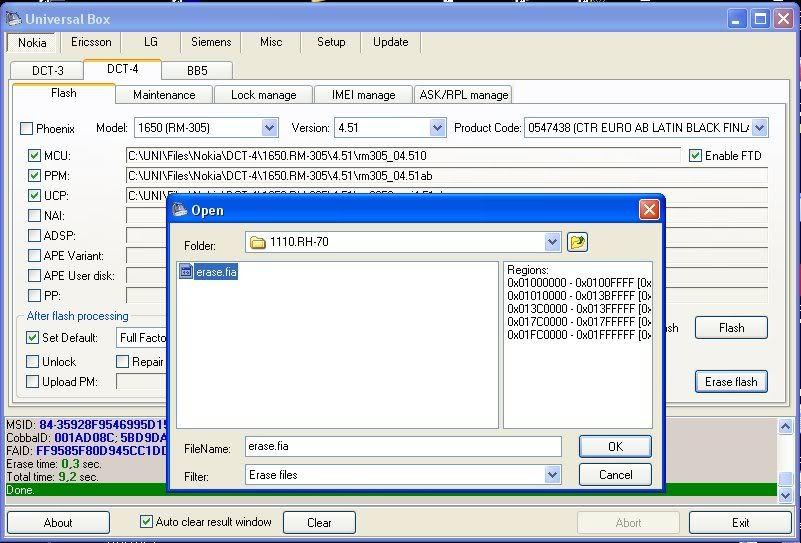This screenshot has height=543, width=801.
Task: Switch to the Ericsson tab
Action: (91, 42)
